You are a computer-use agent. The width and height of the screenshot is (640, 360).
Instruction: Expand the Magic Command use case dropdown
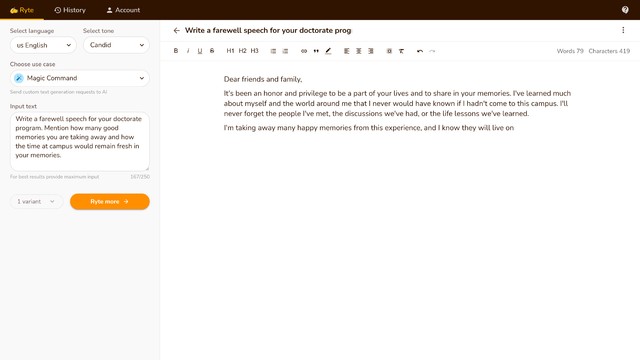tap(80, 78)
